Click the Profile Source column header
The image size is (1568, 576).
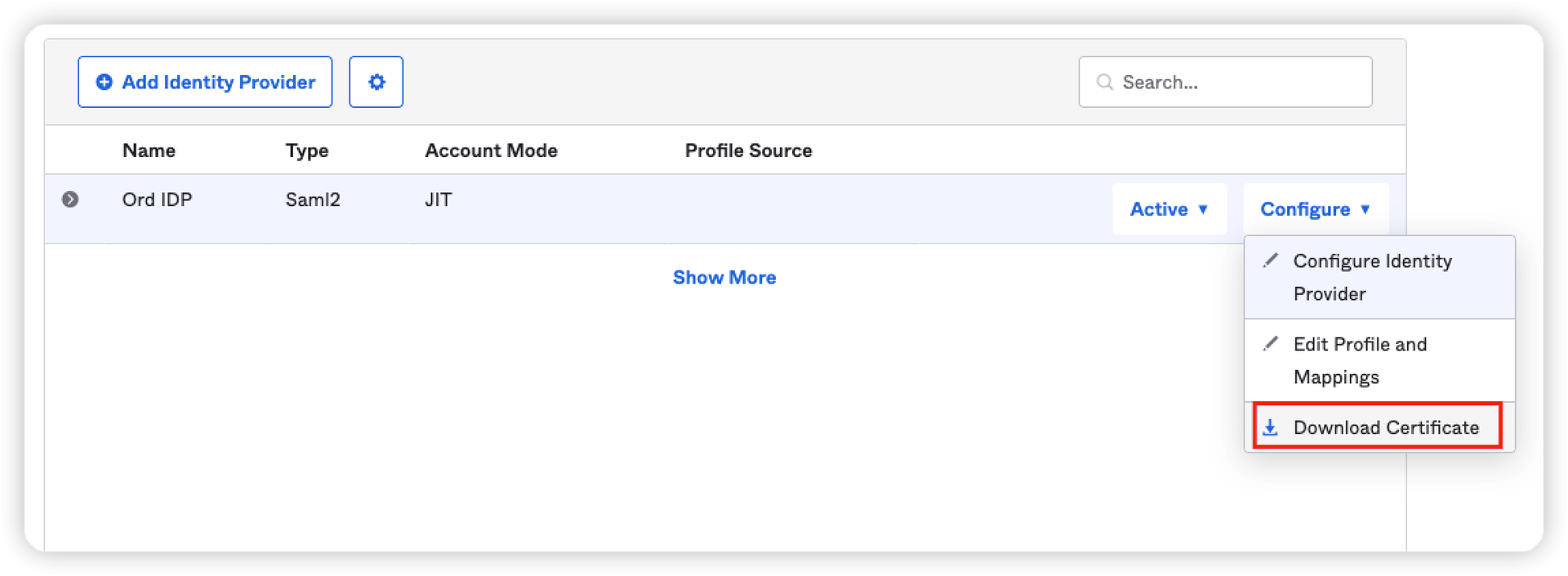tap(748, 150)
